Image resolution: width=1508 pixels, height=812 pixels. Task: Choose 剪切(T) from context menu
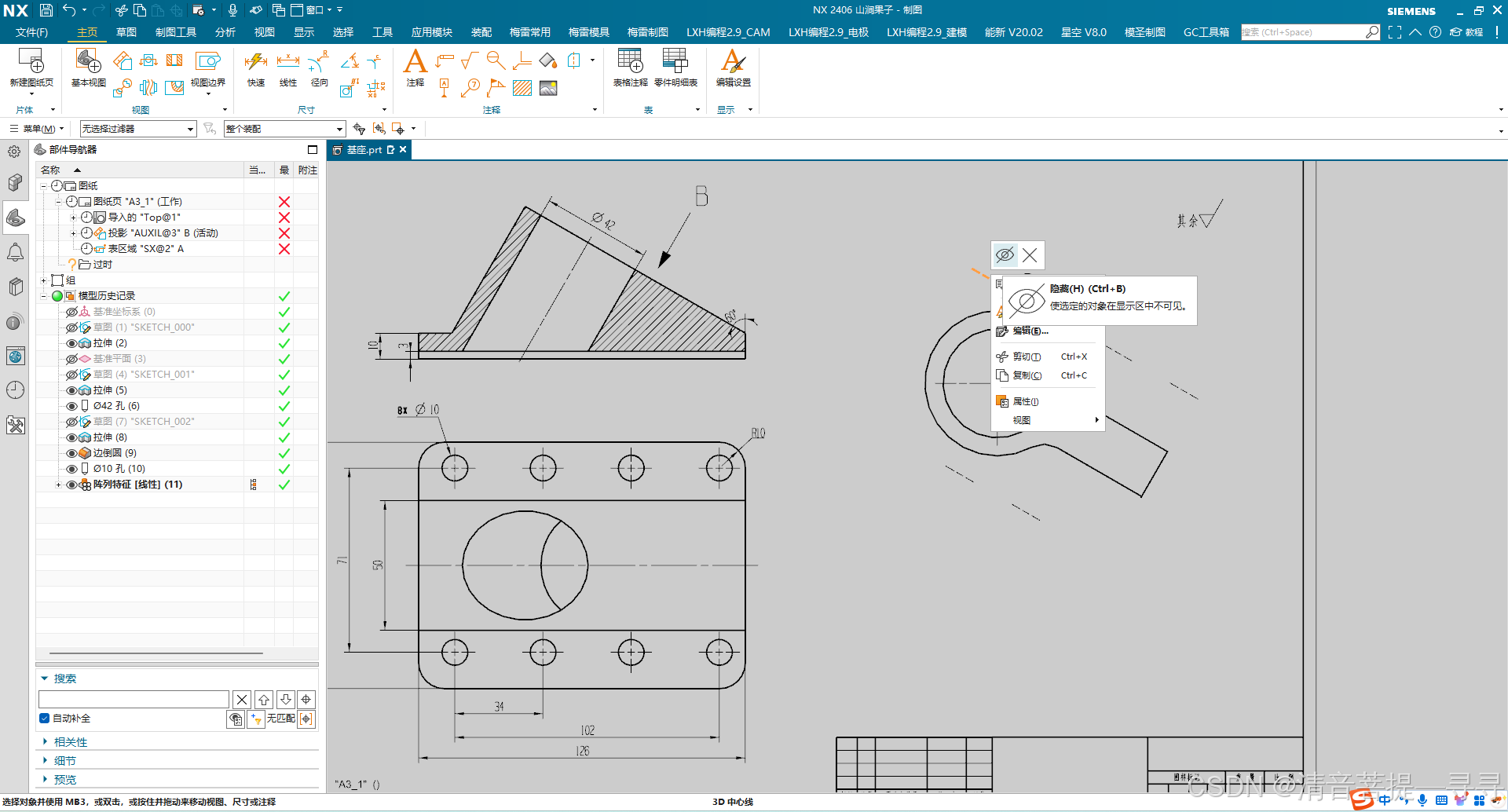(x=1048, y=357)
